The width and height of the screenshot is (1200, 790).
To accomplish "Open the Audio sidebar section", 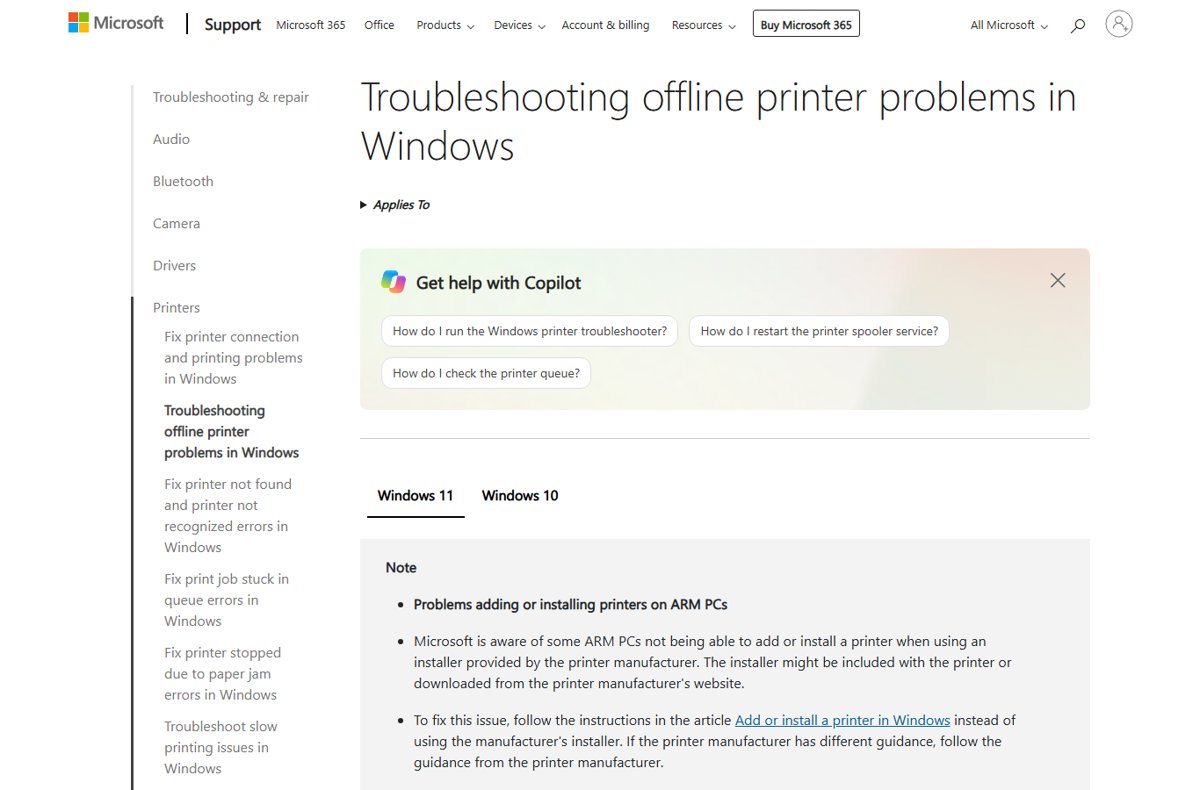I will (x=171, y=139).
